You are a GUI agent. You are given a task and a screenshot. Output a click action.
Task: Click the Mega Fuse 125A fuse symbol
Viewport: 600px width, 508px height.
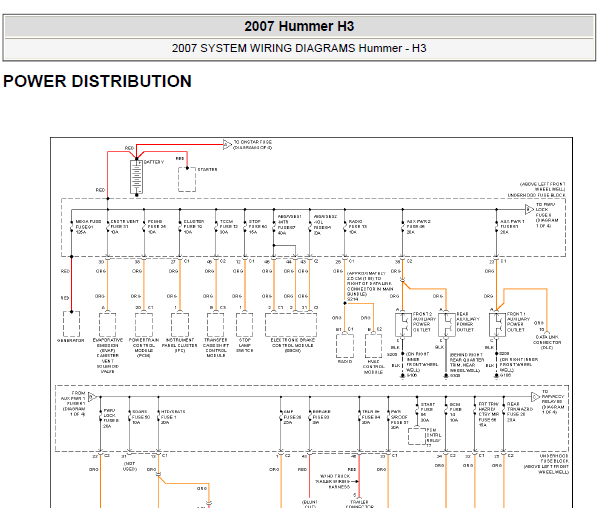[x=72, y=226]
